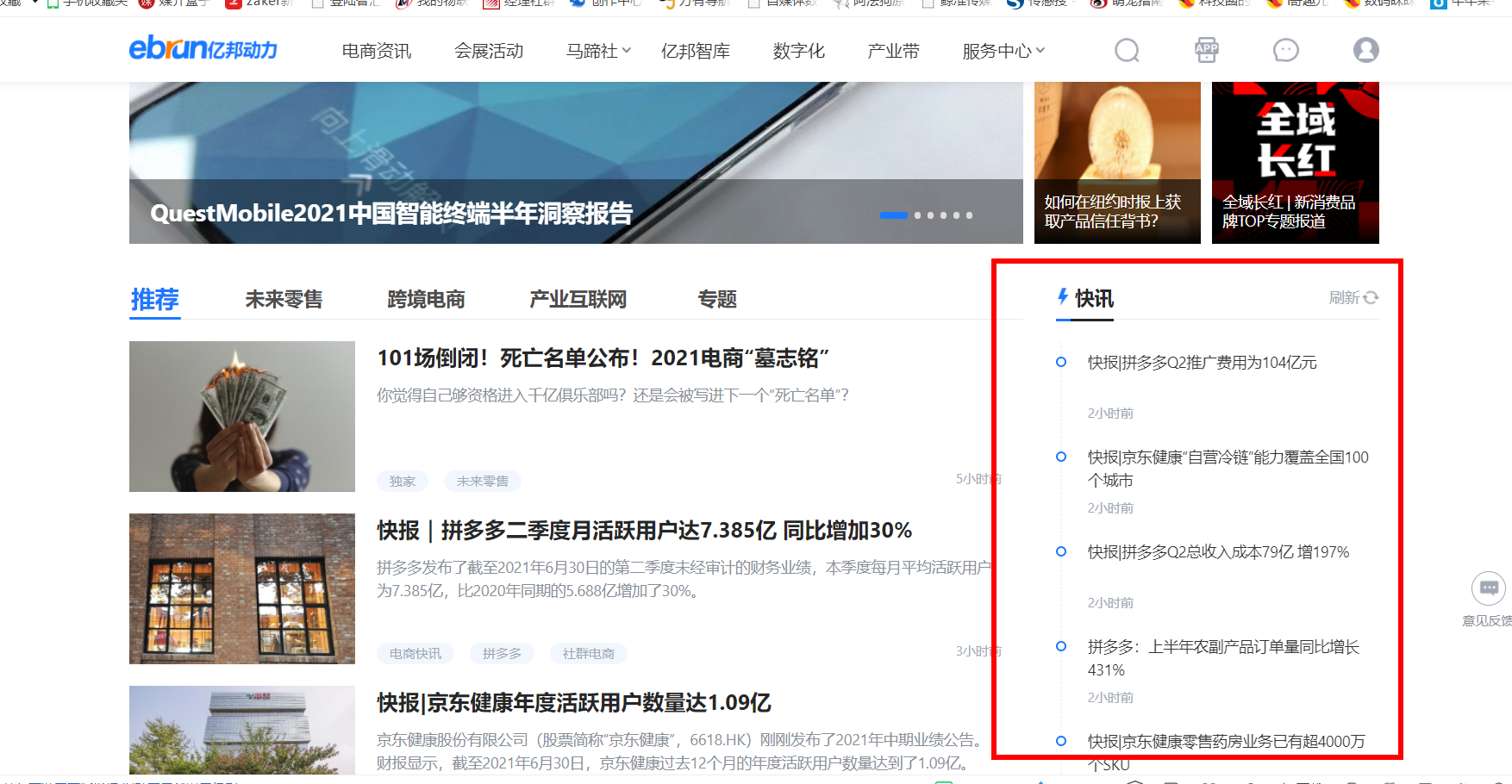
Task: Open 快报|拼多多Q2推广费用为104亿元
Action: point(1202,363)
